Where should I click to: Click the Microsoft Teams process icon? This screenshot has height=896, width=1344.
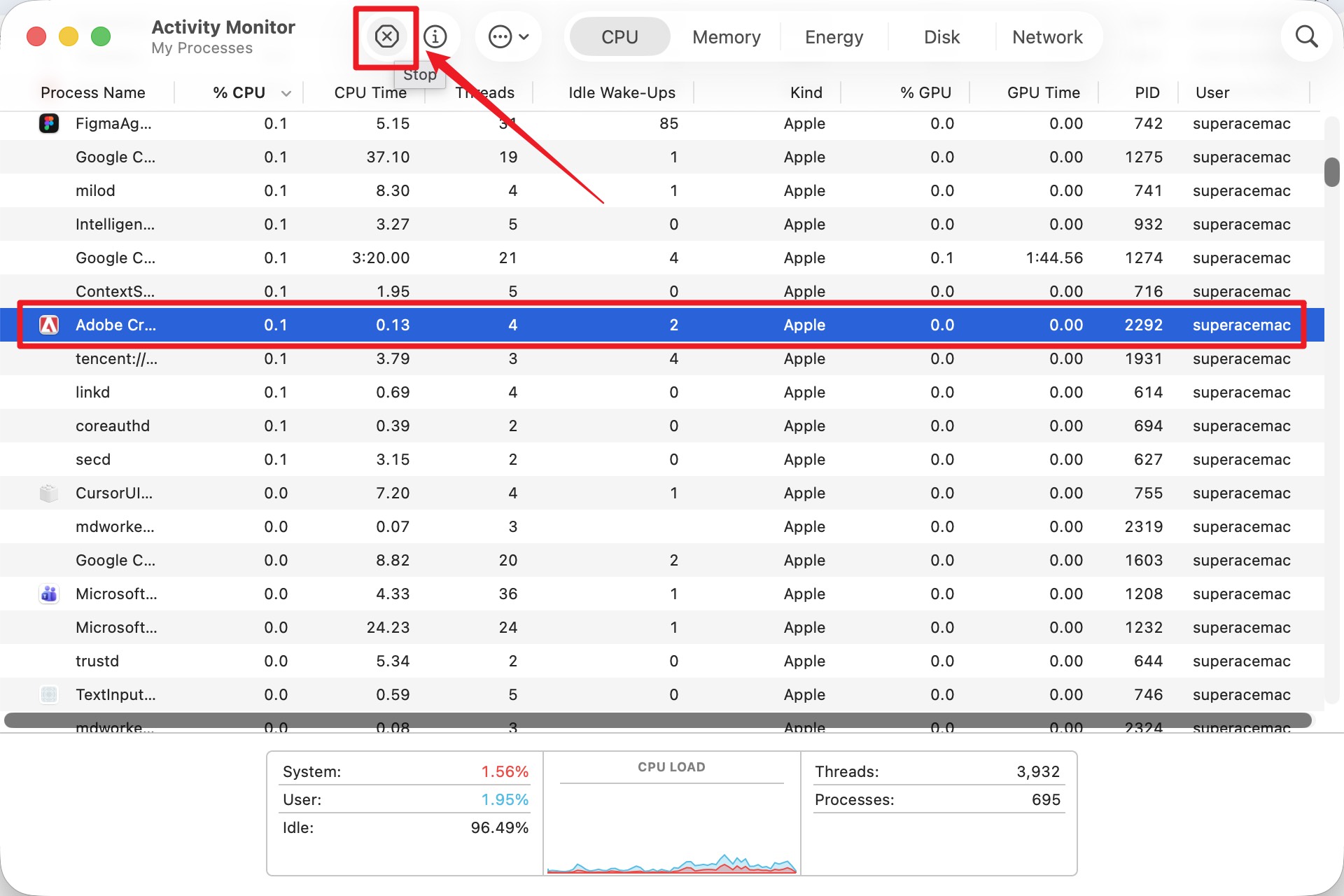(x=49, y=594)
